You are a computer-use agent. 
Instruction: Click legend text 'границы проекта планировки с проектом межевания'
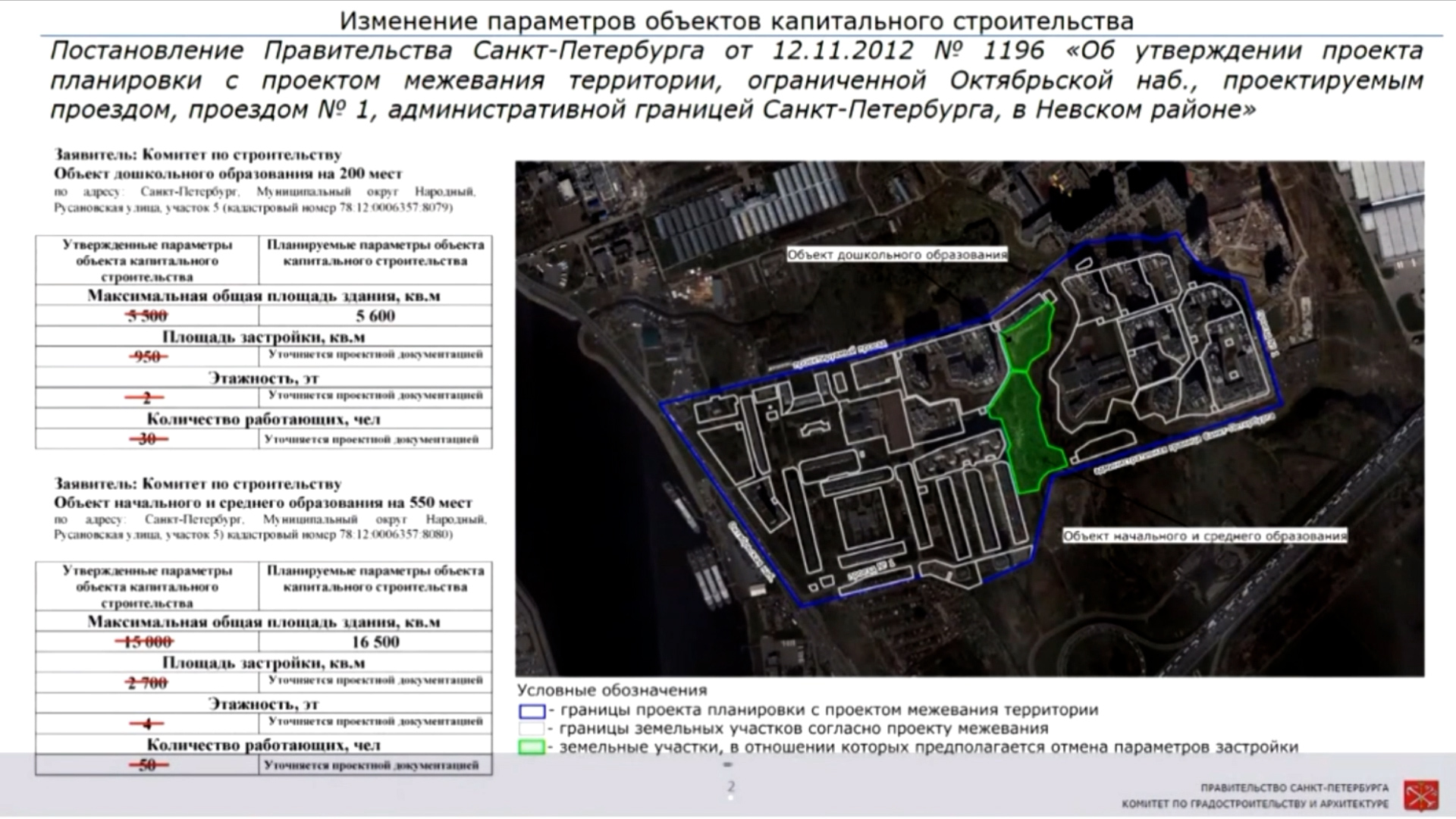[829, 711]
